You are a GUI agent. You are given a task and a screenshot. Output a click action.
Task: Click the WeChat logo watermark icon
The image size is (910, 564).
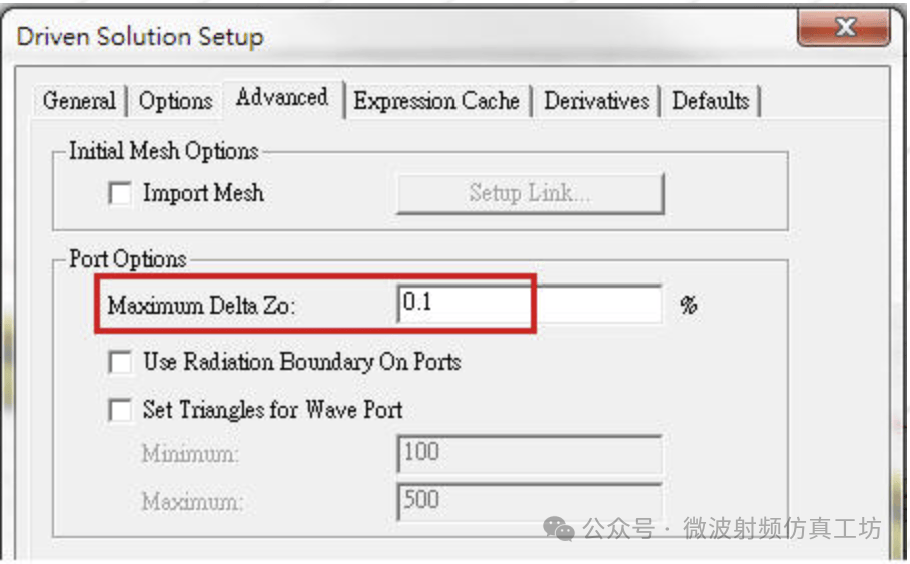pos(558,528)
